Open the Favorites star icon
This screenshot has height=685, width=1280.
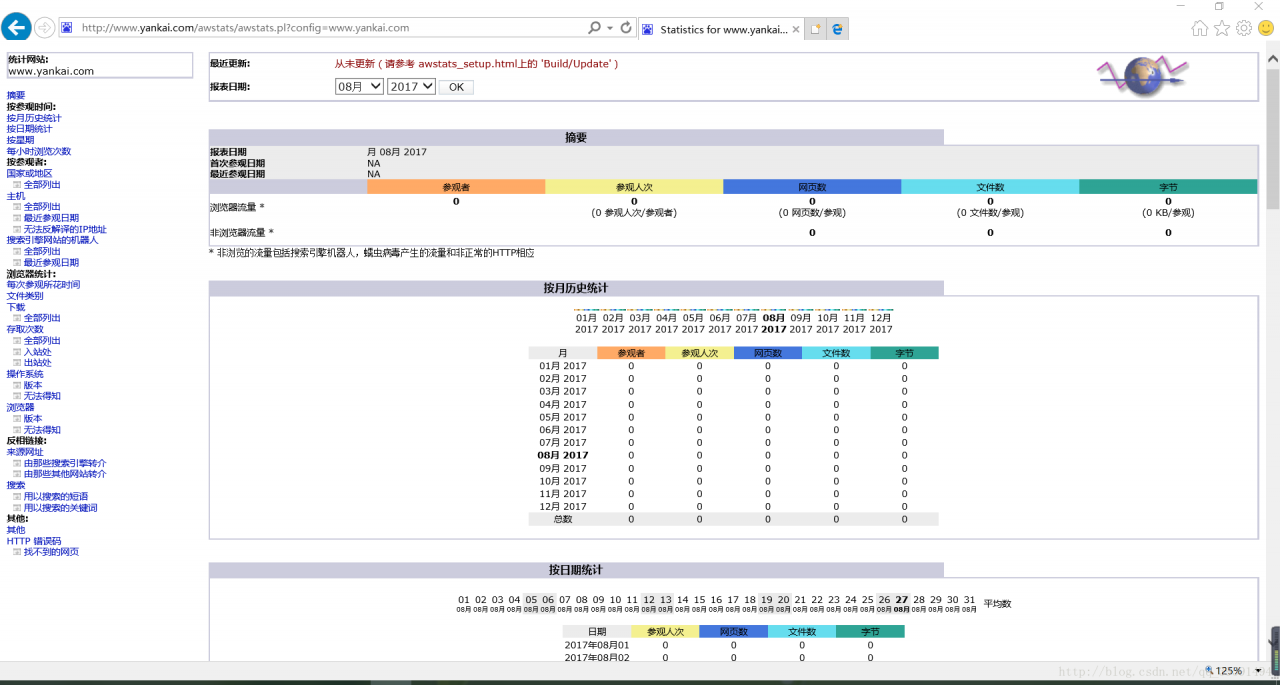1222,29
